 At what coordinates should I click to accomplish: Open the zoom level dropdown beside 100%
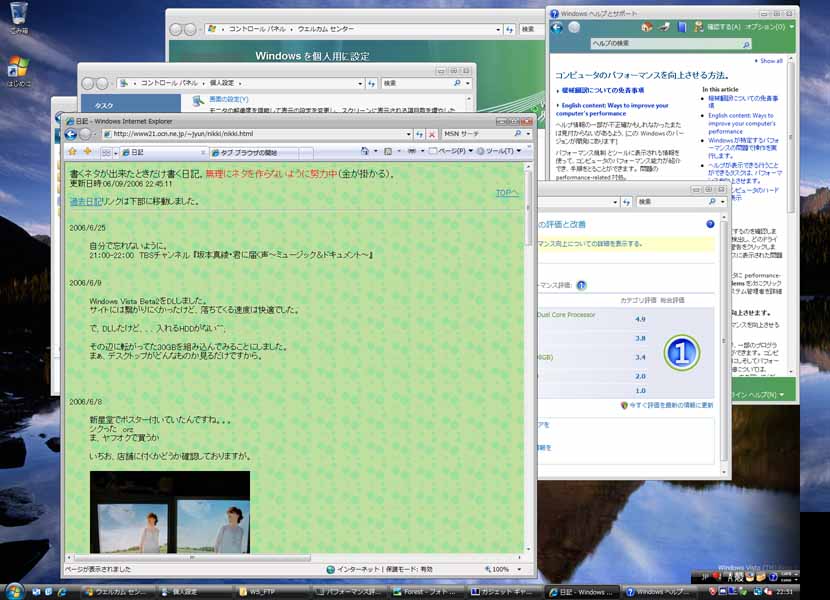519,569
